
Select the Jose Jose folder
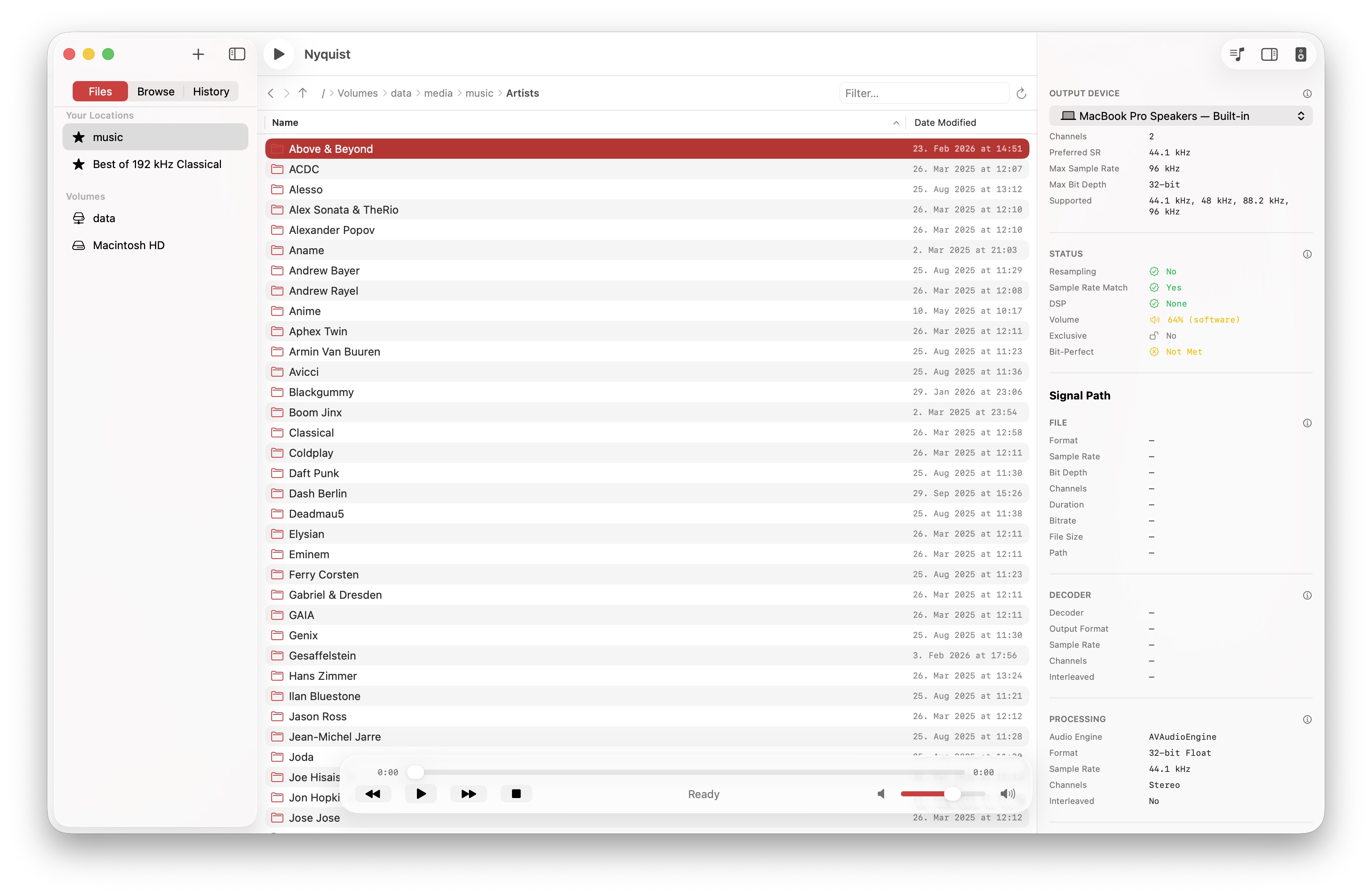click(x=647, y=817)
